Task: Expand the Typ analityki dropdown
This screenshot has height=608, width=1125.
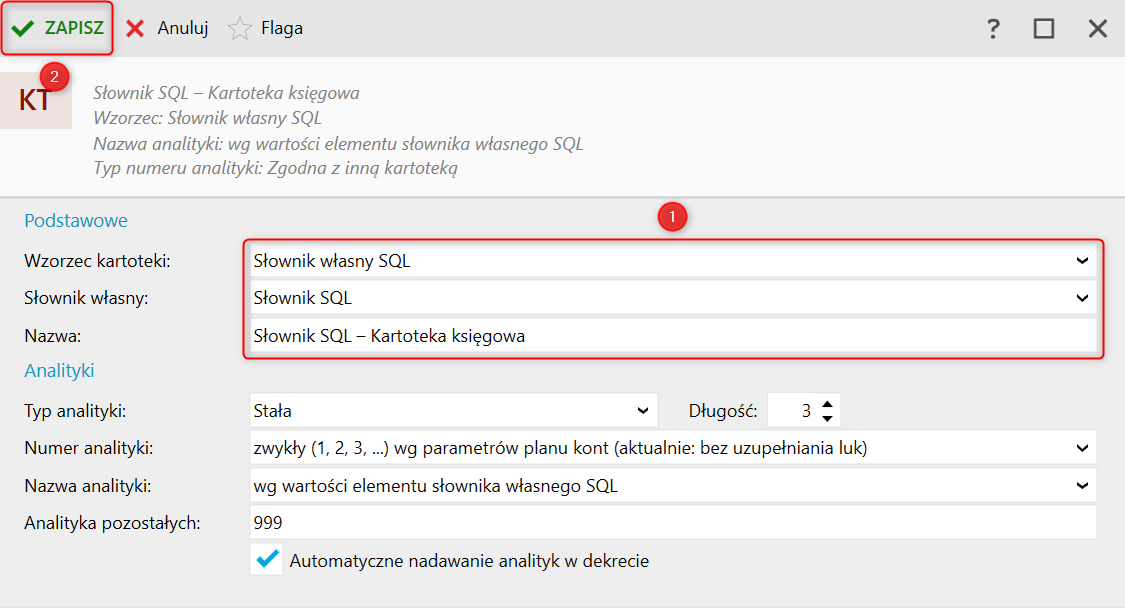Action: 643,410
